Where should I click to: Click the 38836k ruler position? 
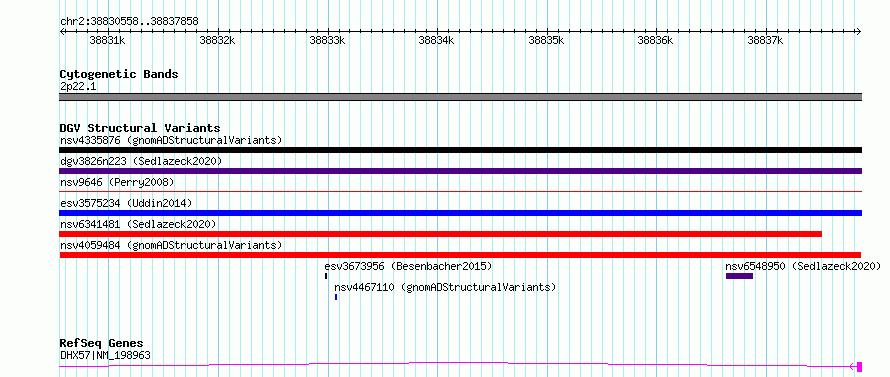[x=656, y=40]
